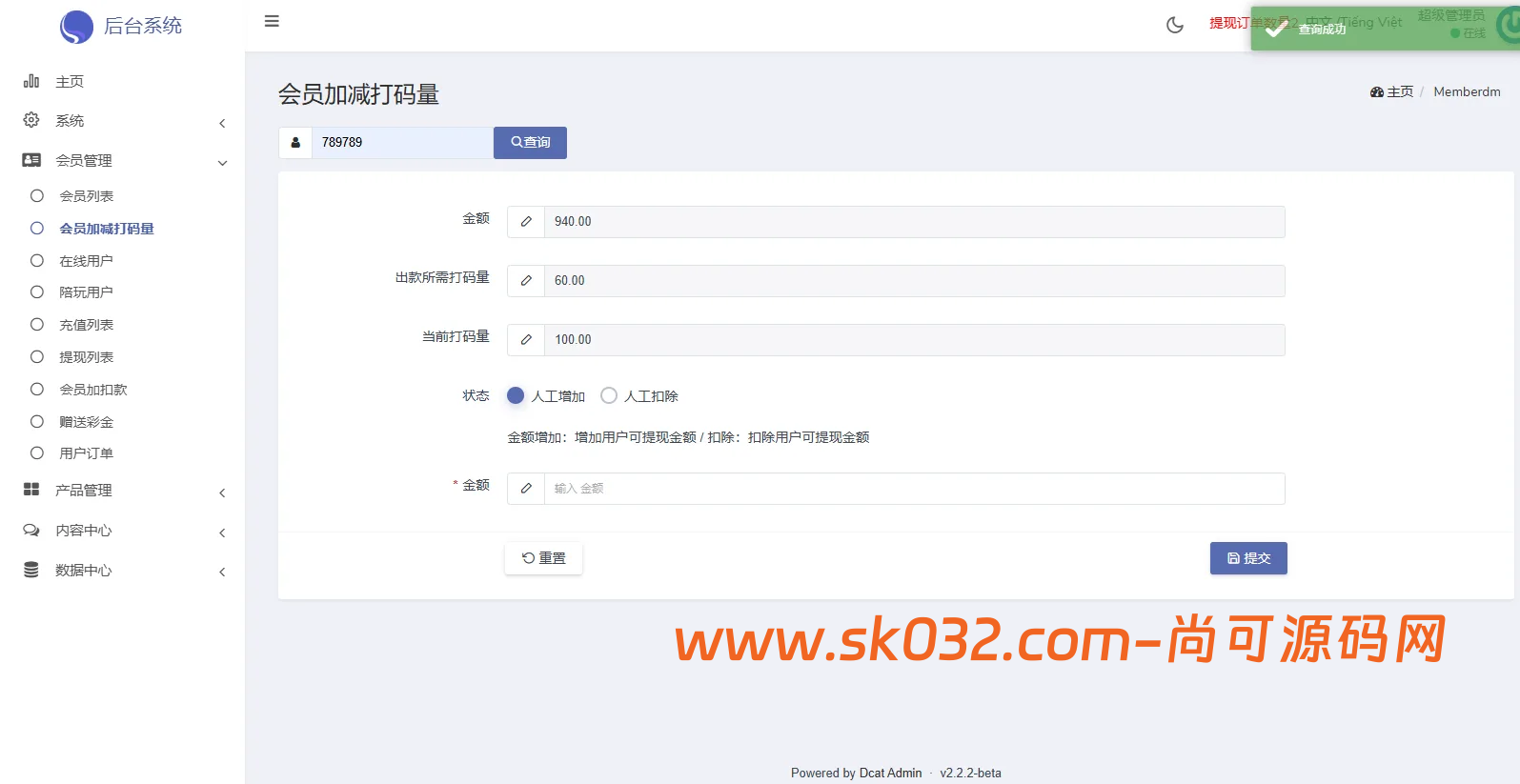Click the 会员加减打码量 page heading
This screenshot has width=1520, height=784.
pyautogui.click(x=358, y=94)
